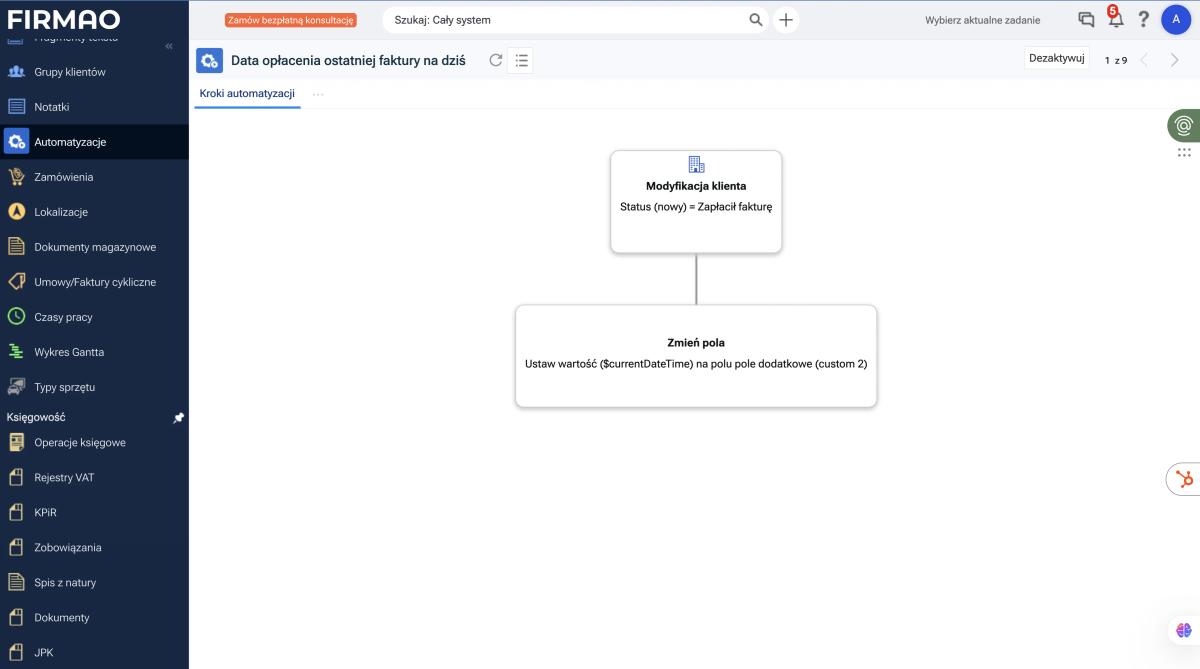Click the green at-sign widget icon
The image size is (1200, 669).
pos(1184,125)
